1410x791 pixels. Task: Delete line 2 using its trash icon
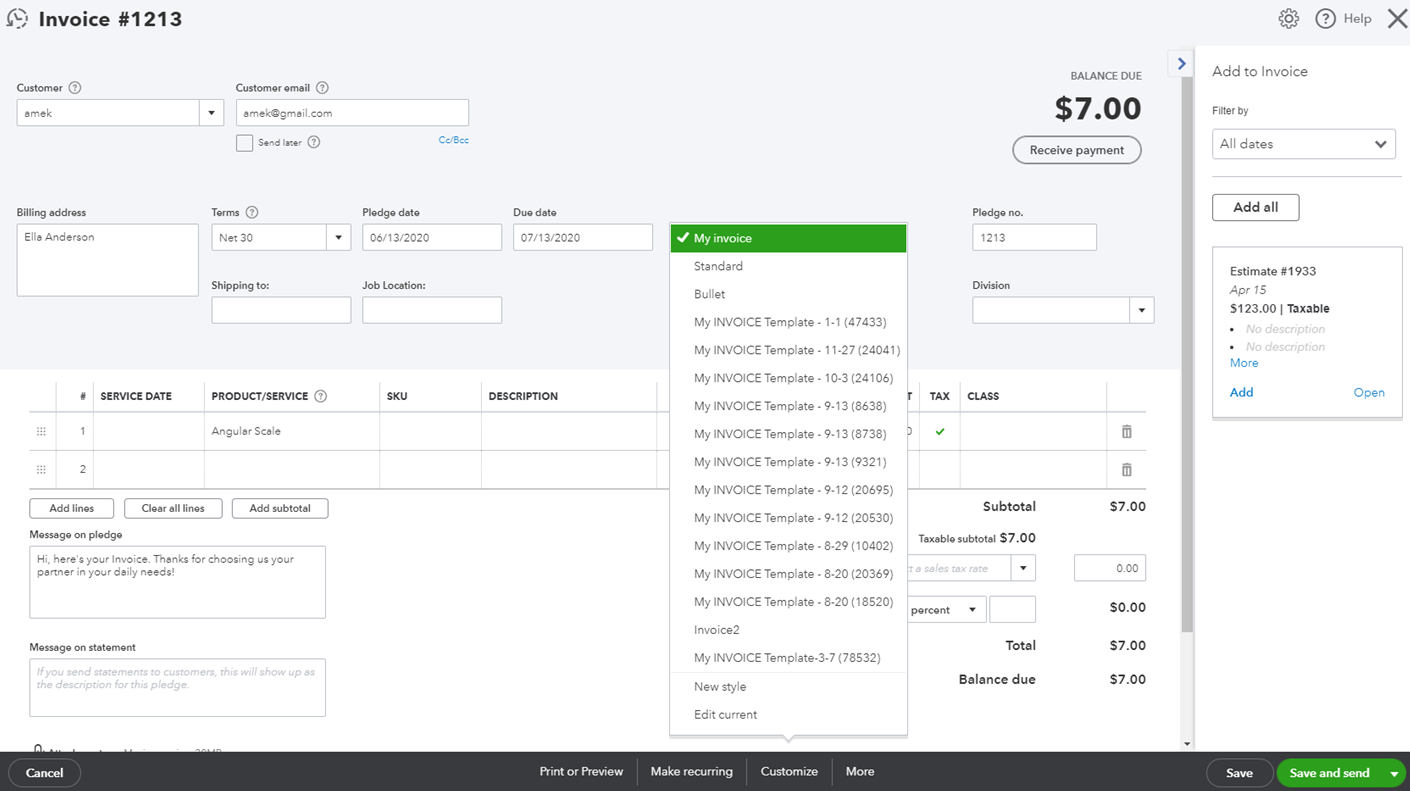[1126, 469]
